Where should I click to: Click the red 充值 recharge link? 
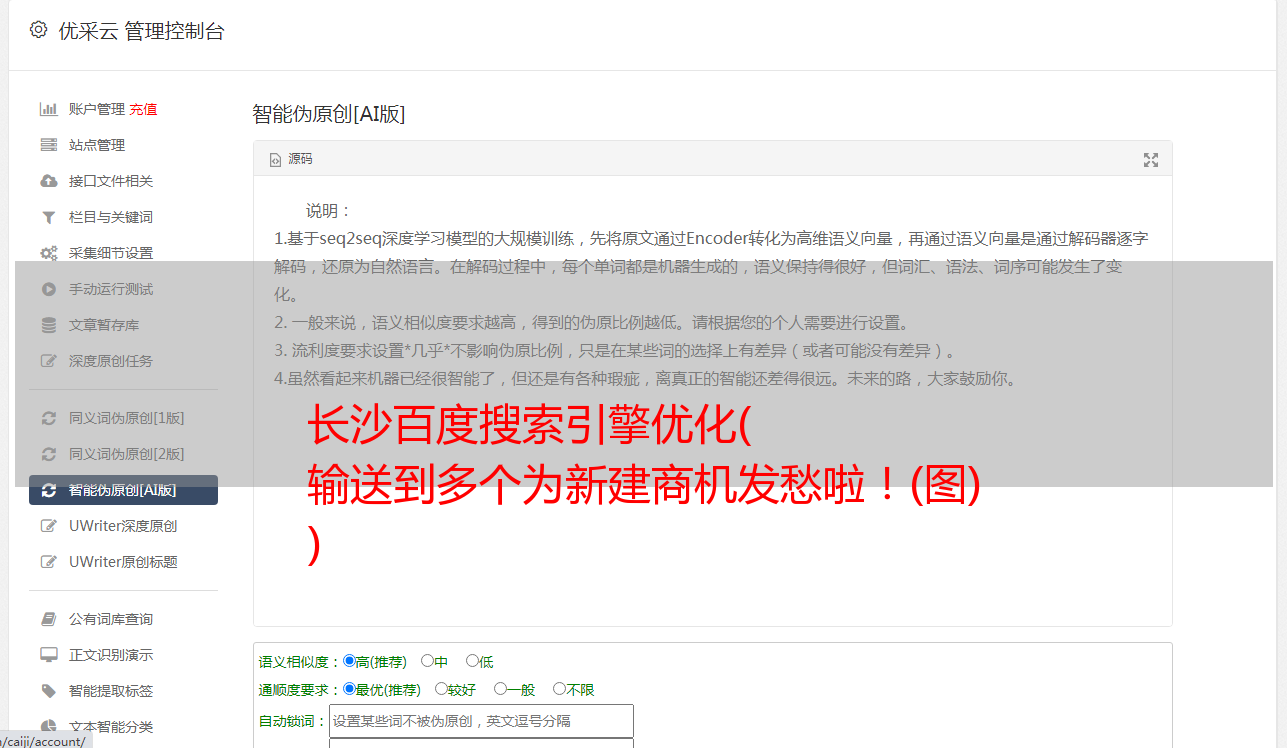(143, 109)
